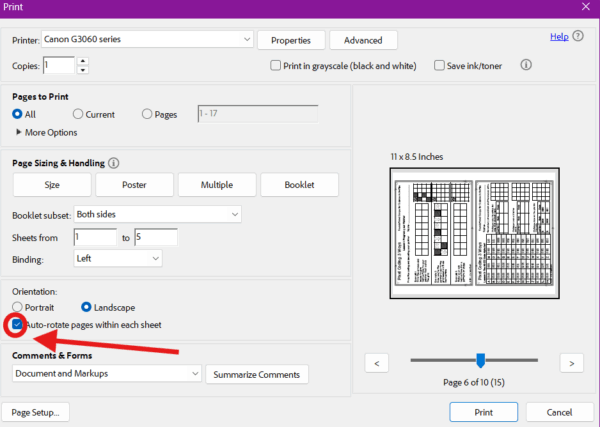600x427 pixels.
Task: Select the Portrait orientation option
Action: pyautogui.click(x=17, y=307)
